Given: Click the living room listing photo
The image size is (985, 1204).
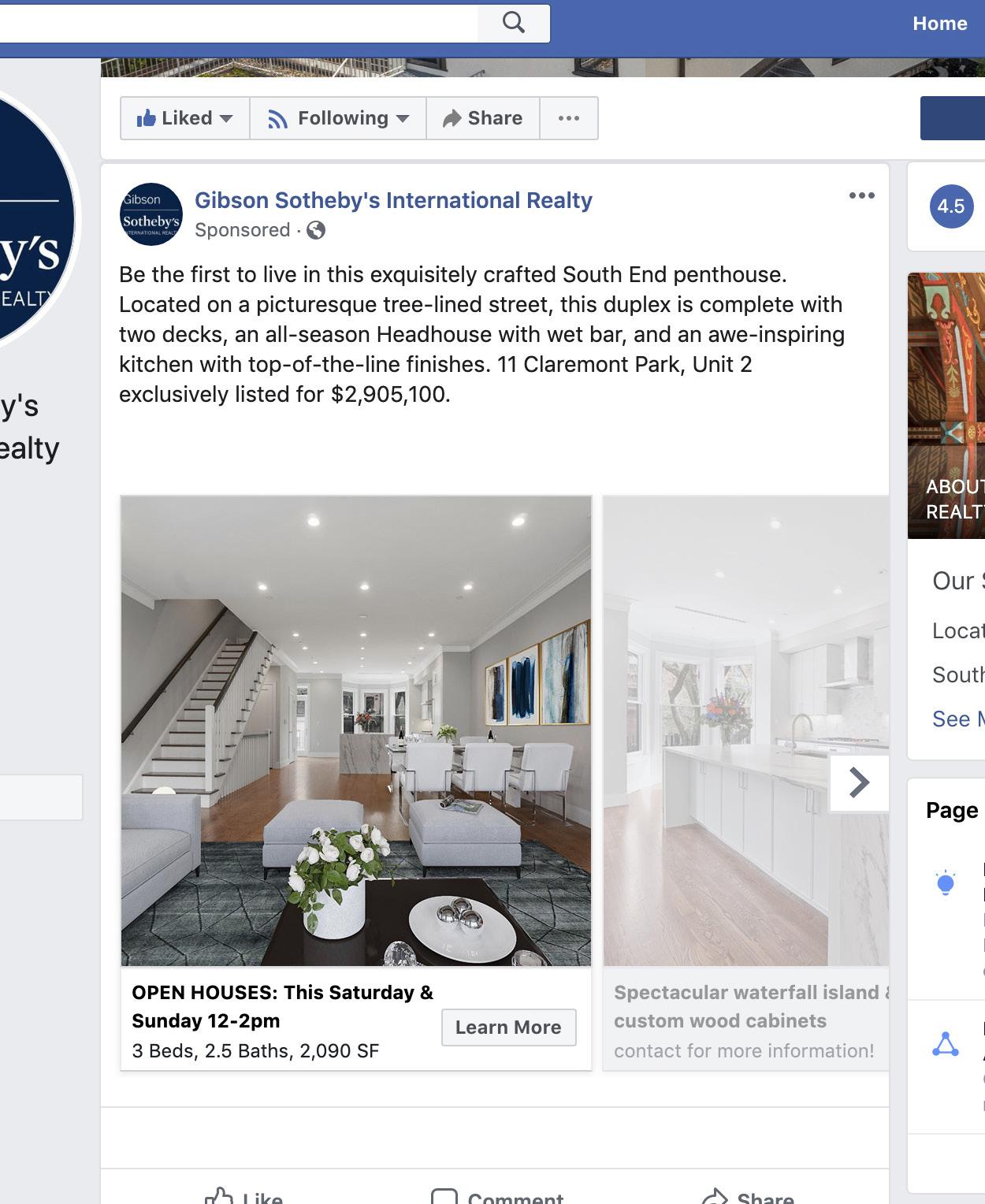Looking at the screenshot, I should [x=356, y=731].
